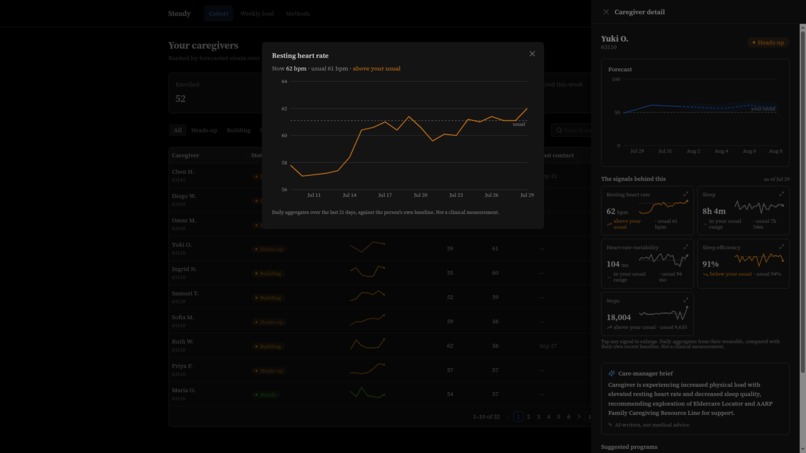Click the caregiver search input field

(x=572, y=130)
